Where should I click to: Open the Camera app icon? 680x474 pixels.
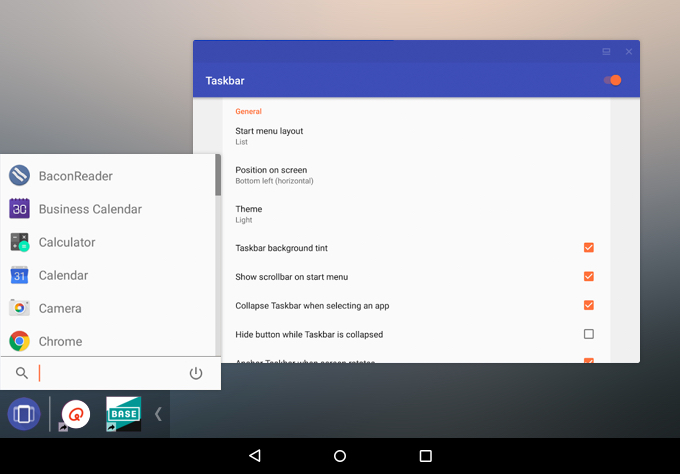pos(20,308)
